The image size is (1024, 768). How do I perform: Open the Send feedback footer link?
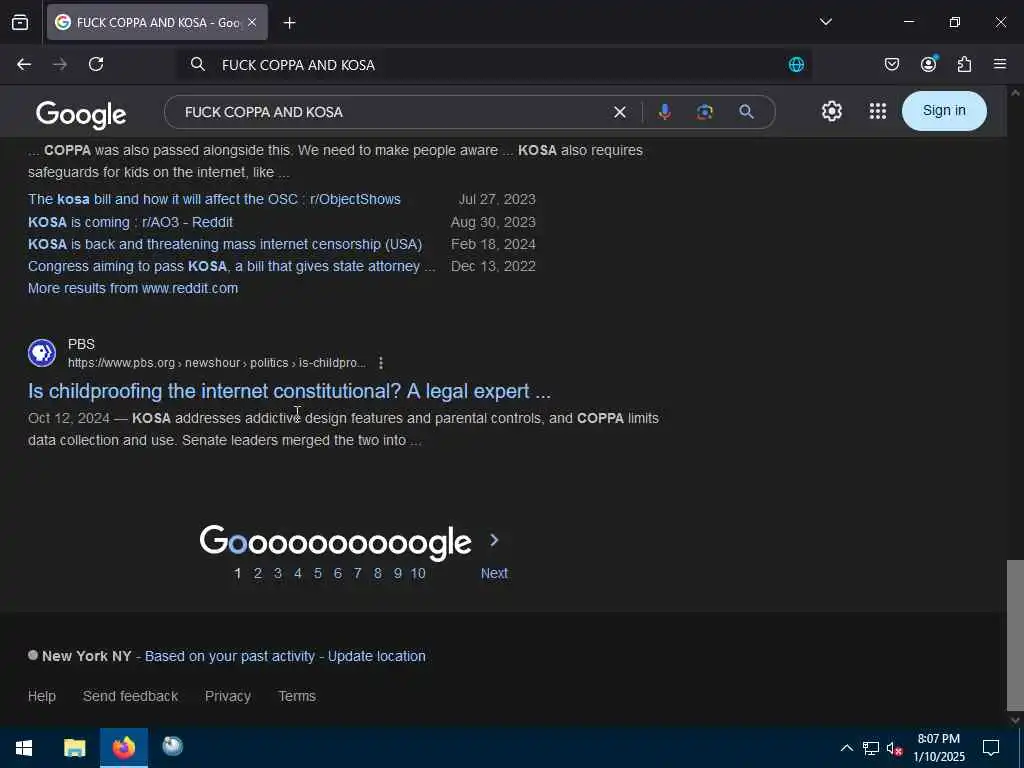click(131, 696)
